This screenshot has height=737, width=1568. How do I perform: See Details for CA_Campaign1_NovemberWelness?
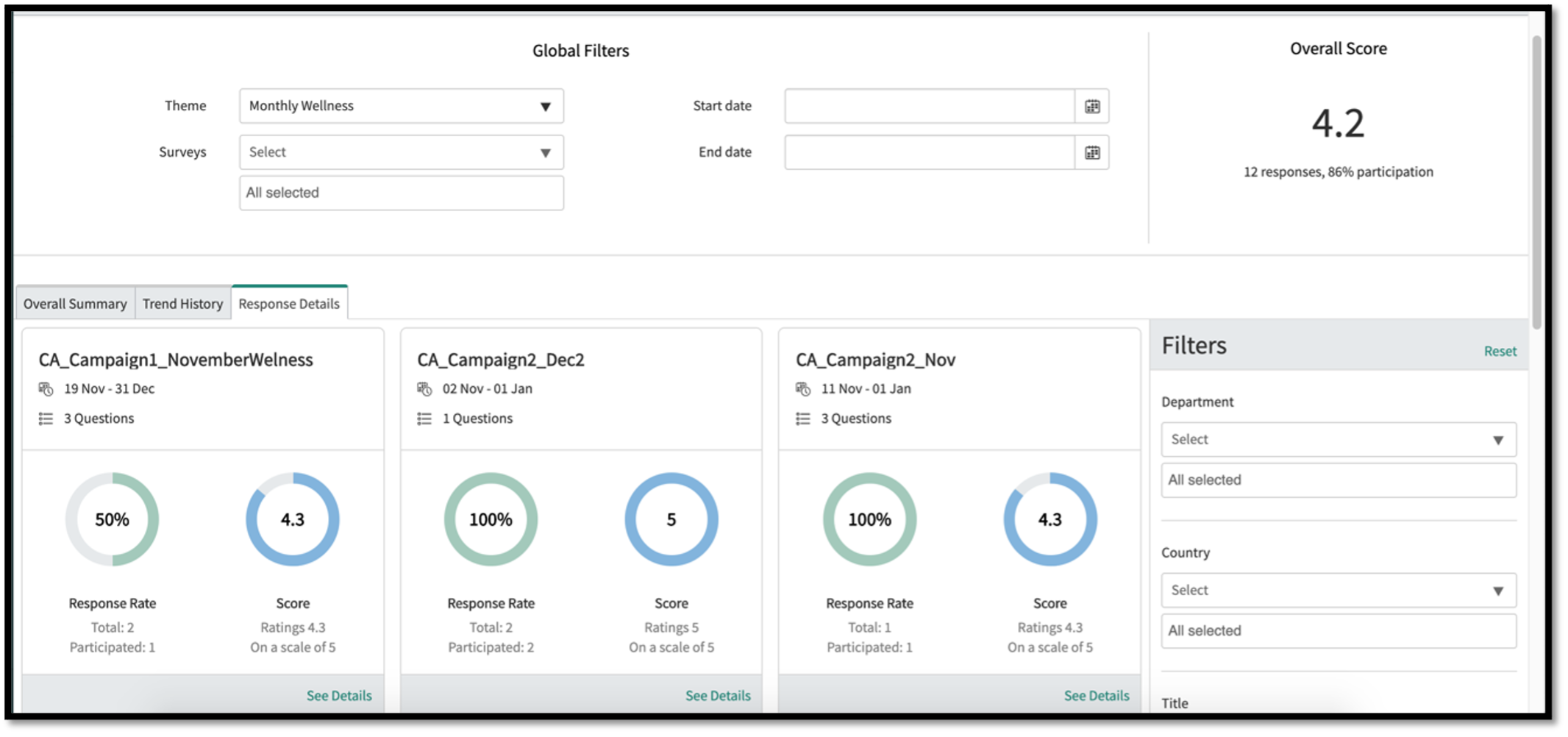[339, 694]
